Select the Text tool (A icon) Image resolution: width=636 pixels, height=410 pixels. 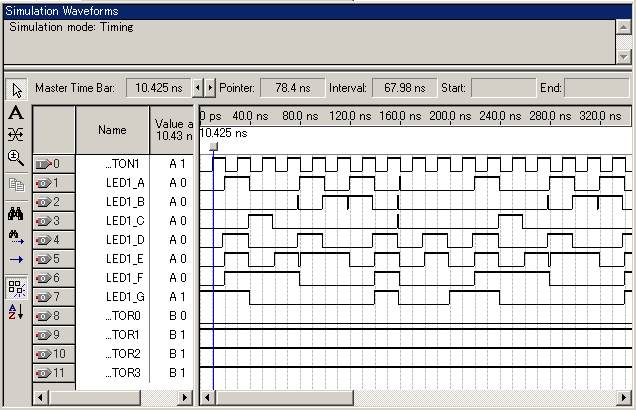click(16, 113)
